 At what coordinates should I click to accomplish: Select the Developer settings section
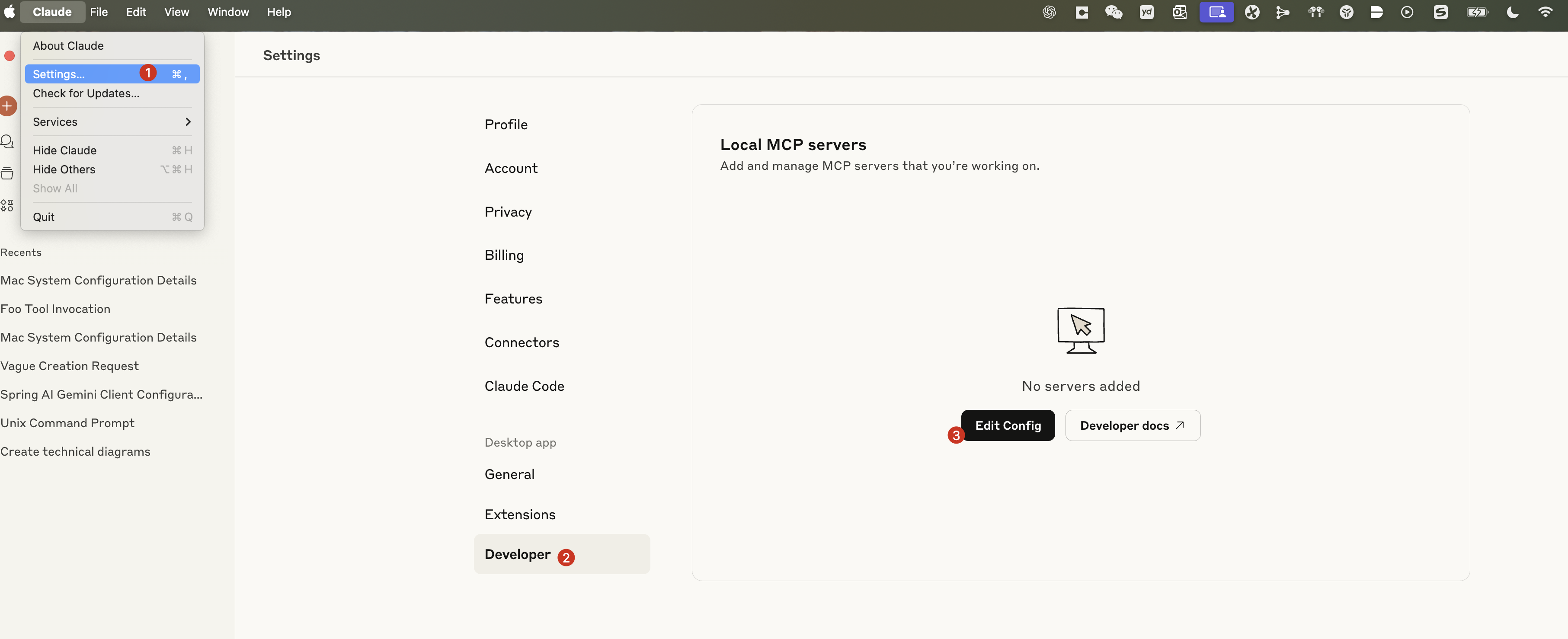pyautogui.click(x=562, y=554)
